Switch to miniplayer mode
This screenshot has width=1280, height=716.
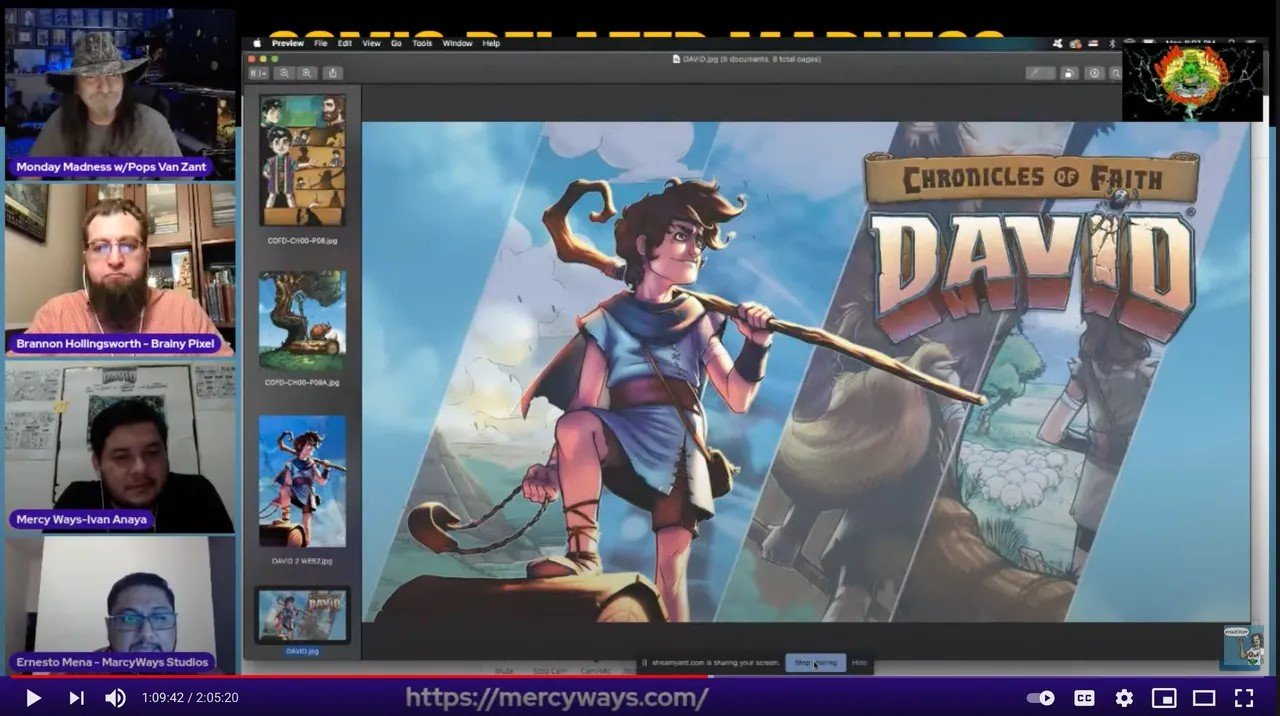[1164, 698]
